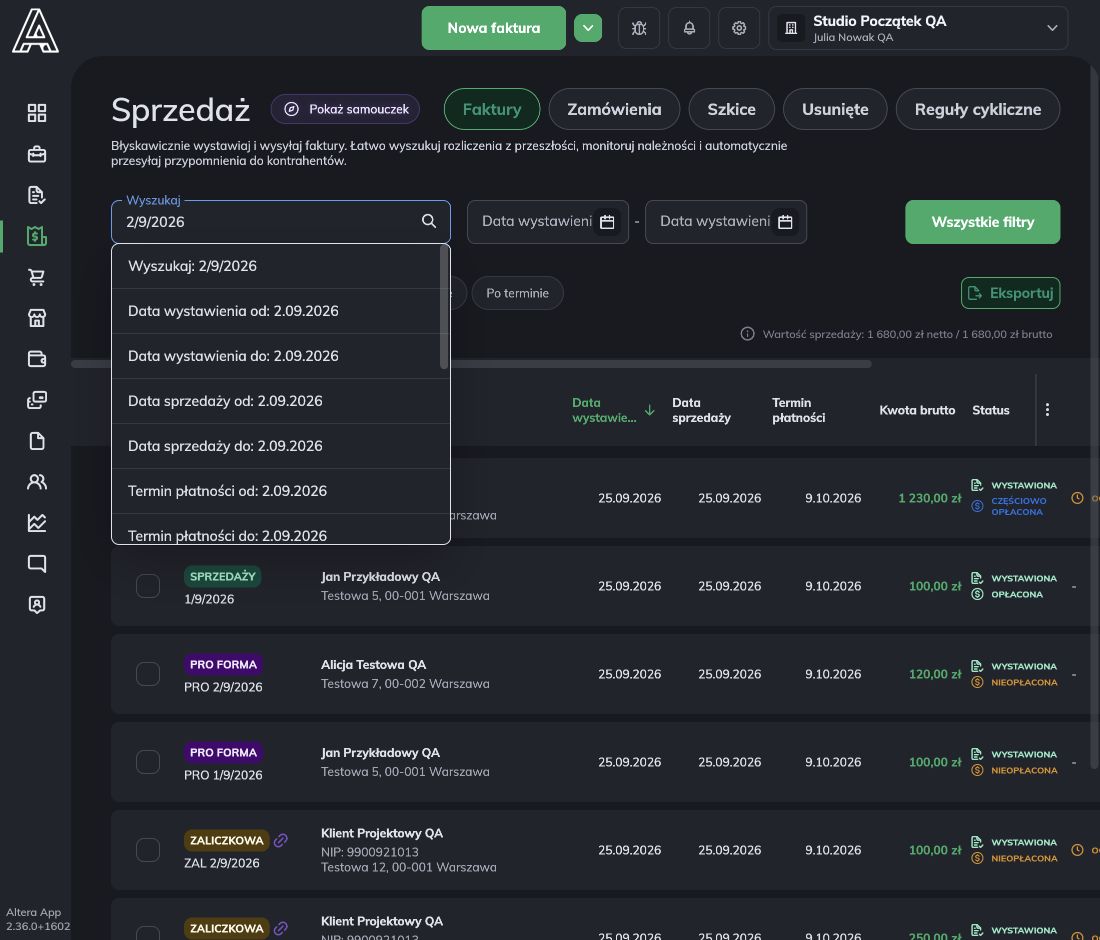Click the suggestions list scrollbar

click(444, 307)
